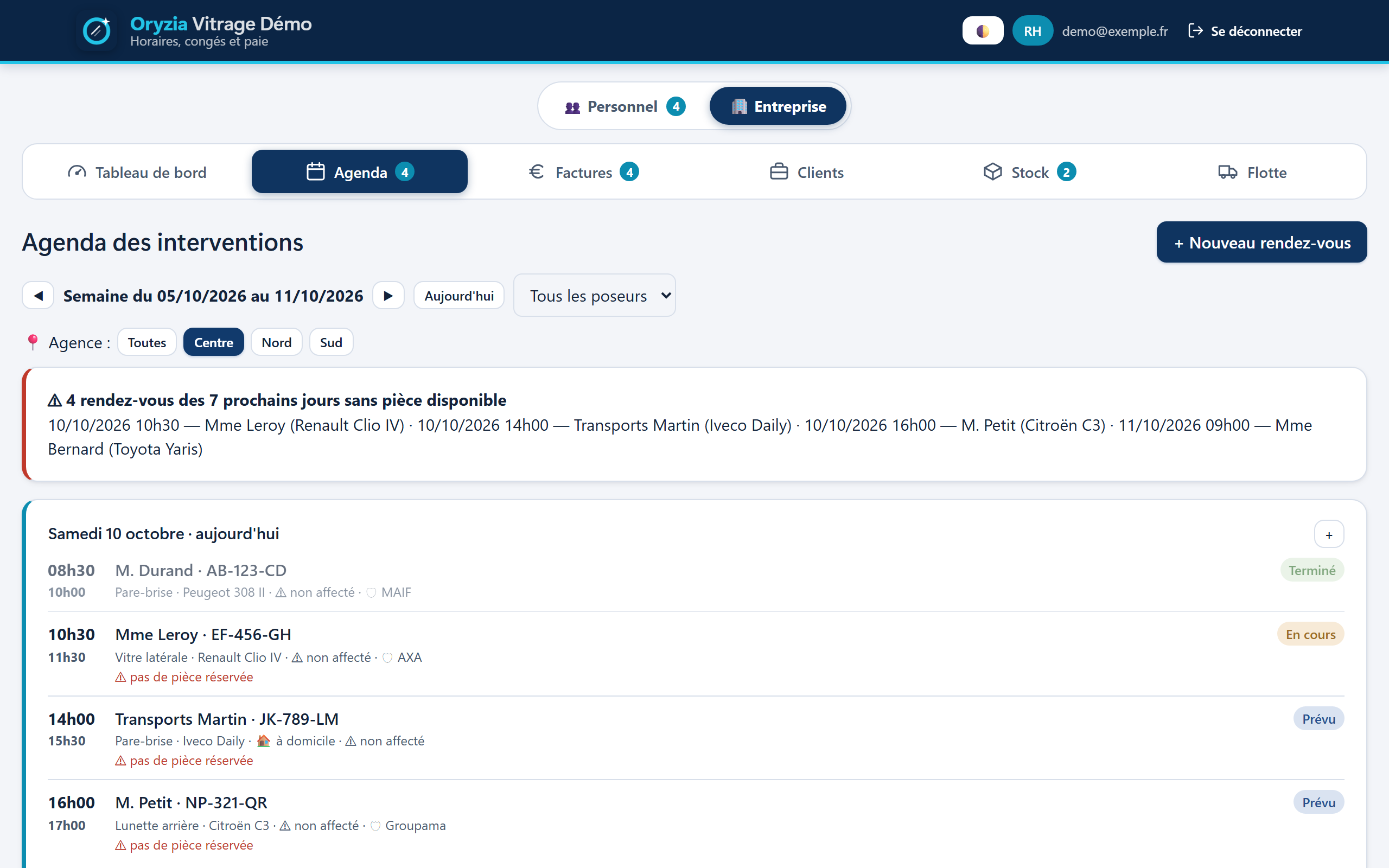The width and height of the screenshot is (1389, 868).
Task: Toggle the dark/light theme switch
Action: pos(983,31)
